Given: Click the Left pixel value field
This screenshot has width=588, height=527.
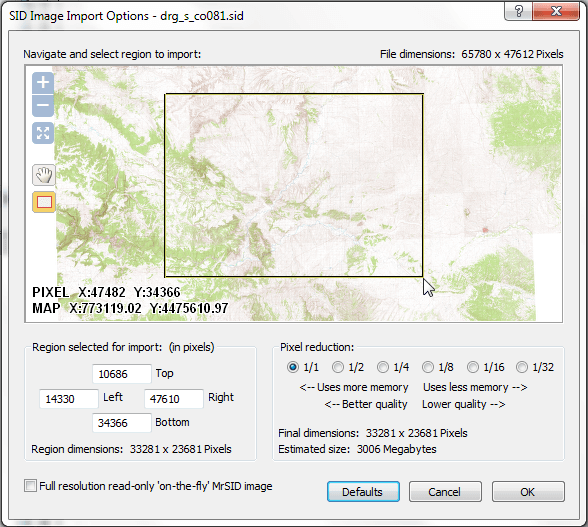Looking at the screenshot, I should click(x=69, y=399).
